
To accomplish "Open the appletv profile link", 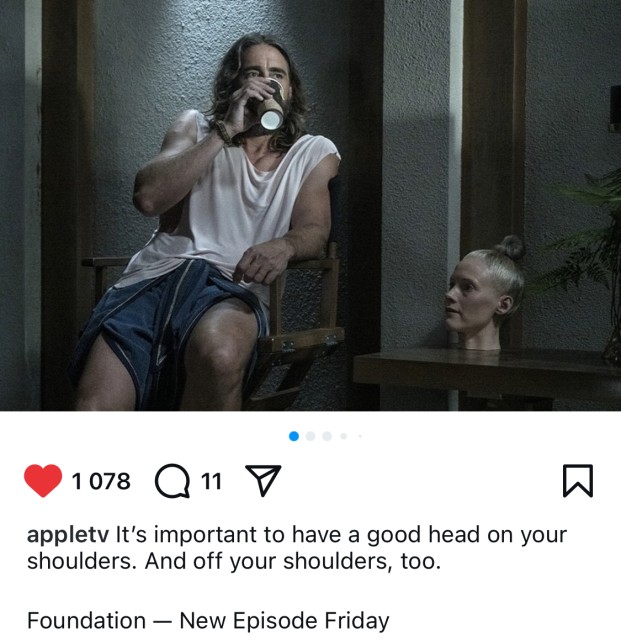I will pos(68,534).
